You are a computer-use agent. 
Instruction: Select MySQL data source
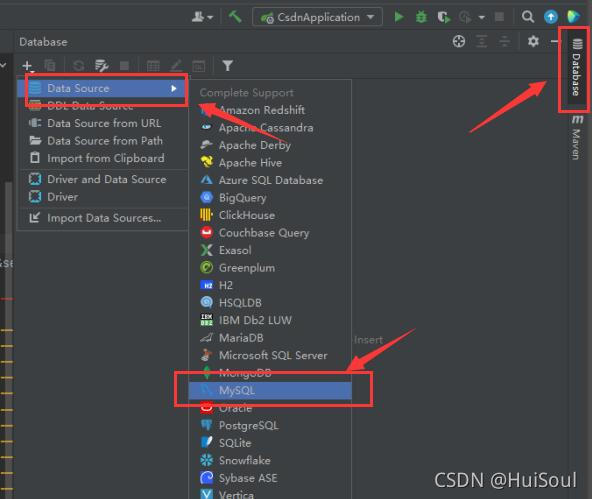point(270,390)
